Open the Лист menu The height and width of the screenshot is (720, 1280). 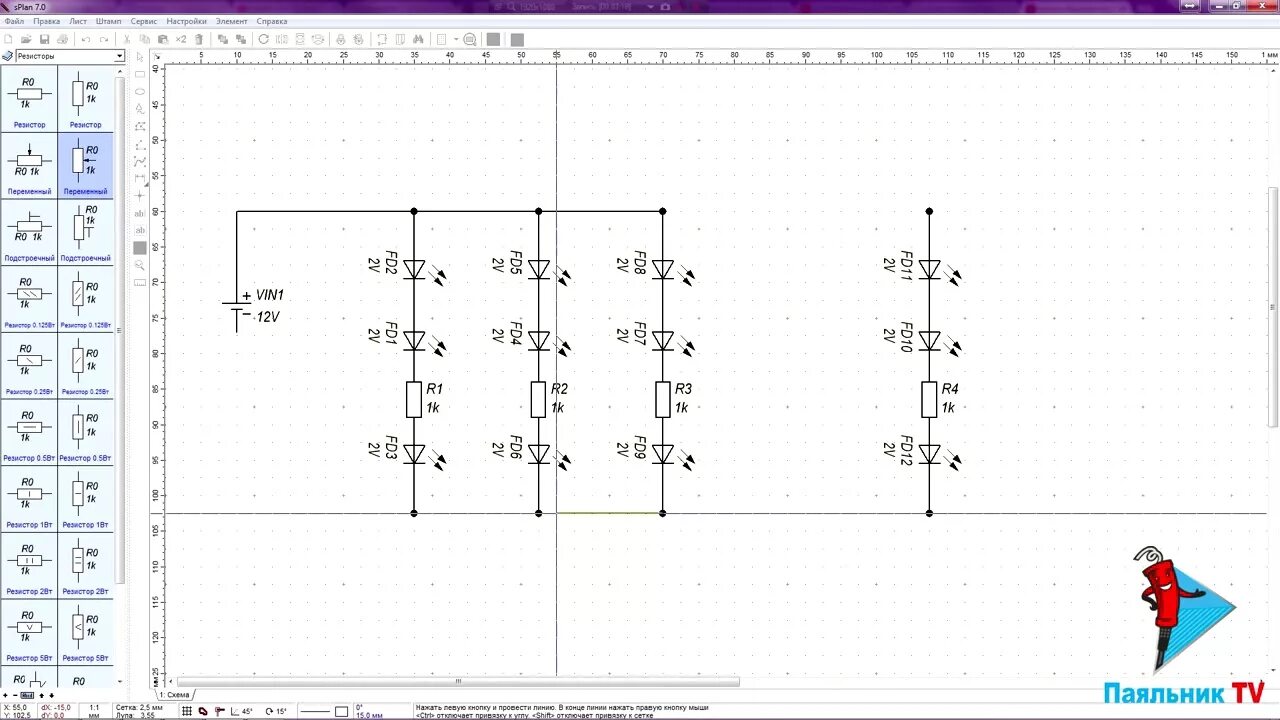click(77, 21)
